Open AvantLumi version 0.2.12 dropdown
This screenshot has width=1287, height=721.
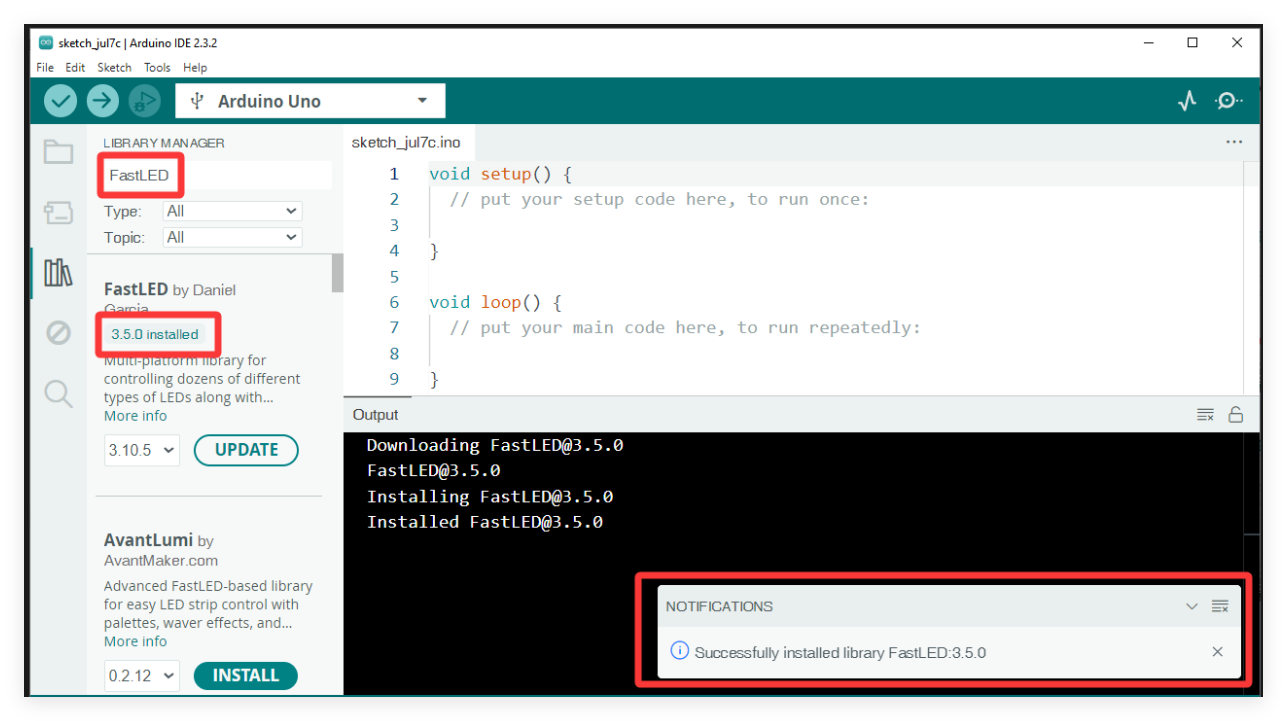point(141,676)
